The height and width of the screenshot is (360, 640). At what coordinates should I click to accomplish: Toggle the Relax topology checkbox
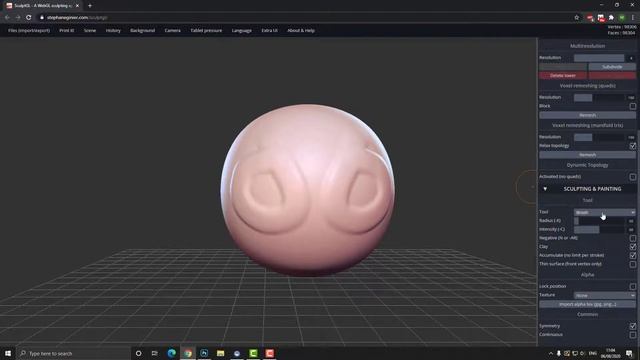[632, 146]
